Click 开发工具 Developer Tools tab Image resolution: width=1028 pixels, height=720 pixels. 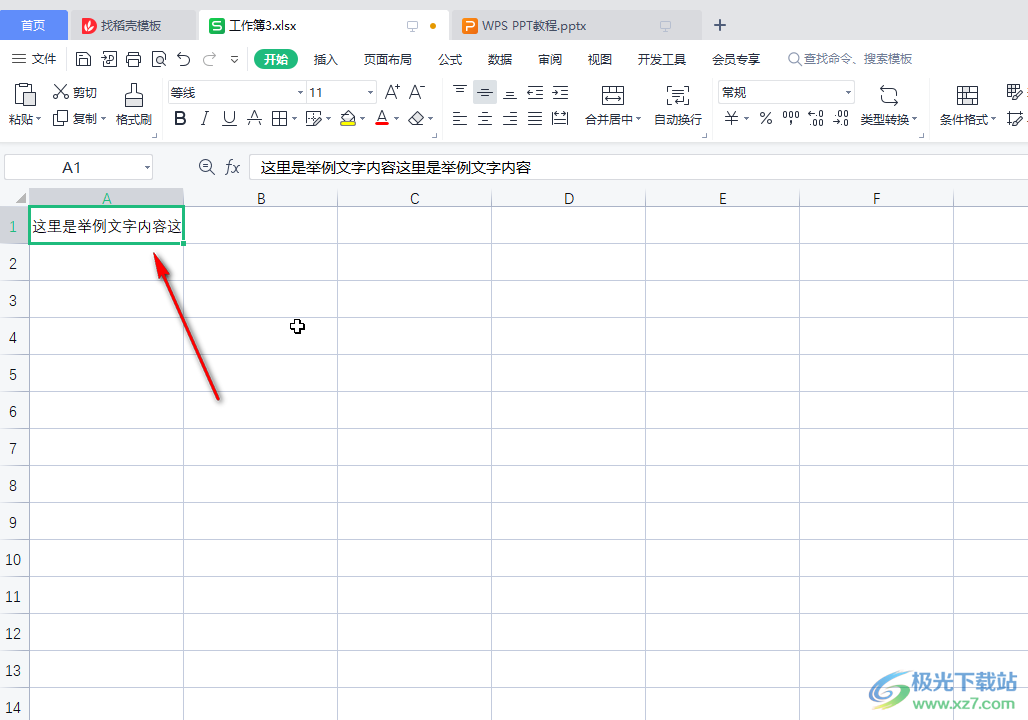tap(662, 60)
